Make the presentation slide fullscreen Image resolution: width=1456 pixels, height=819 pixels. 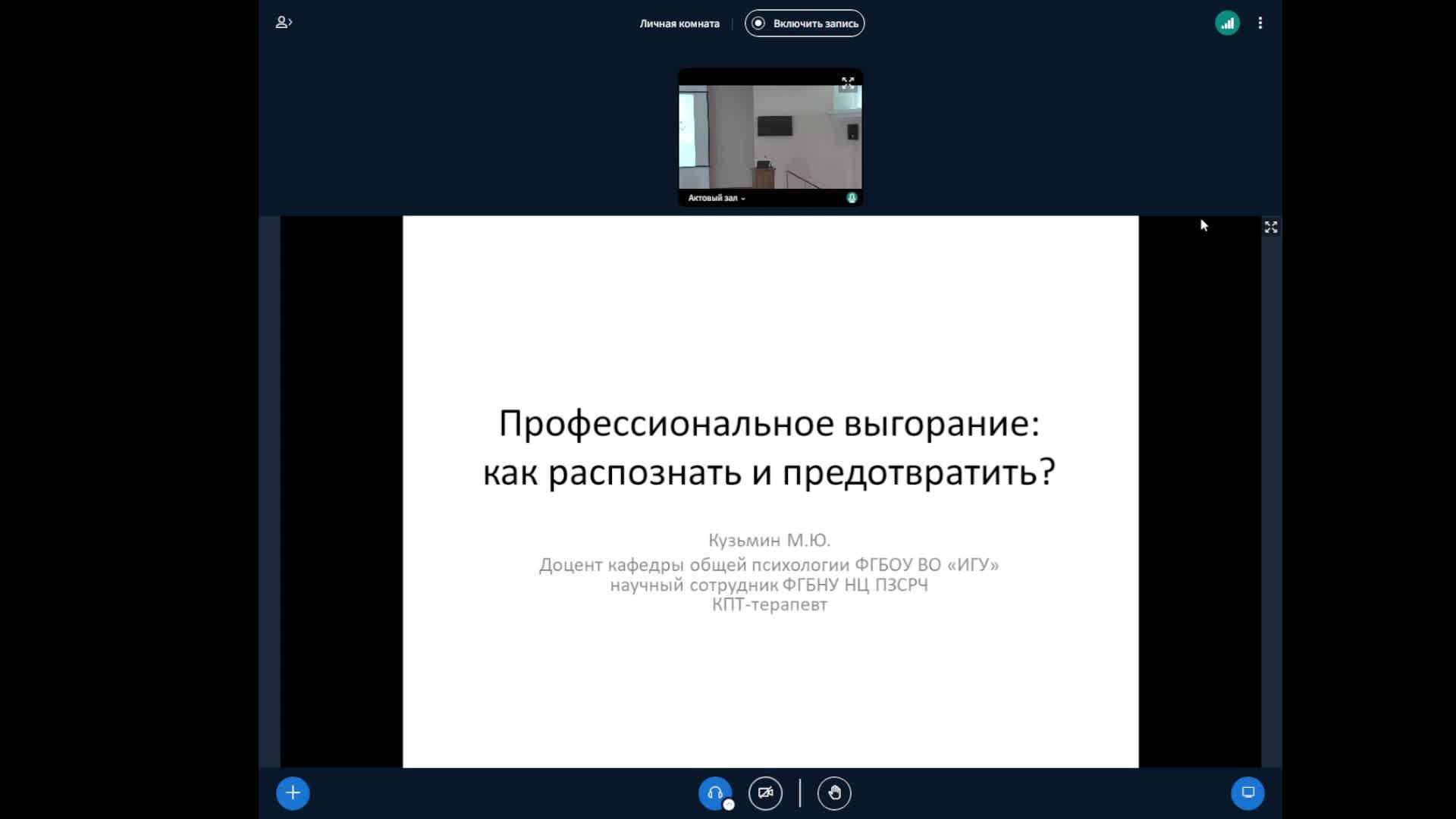1271,227
